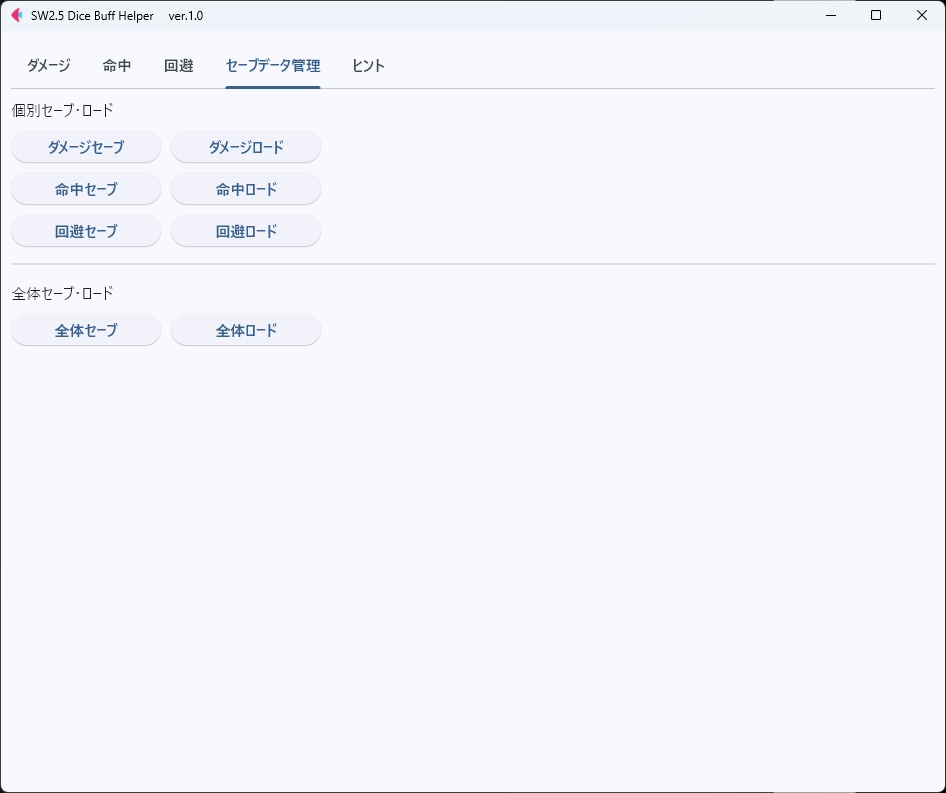Select the 回避セーブ button
Viewport: 946px width, 793px height.
(85, 230)
